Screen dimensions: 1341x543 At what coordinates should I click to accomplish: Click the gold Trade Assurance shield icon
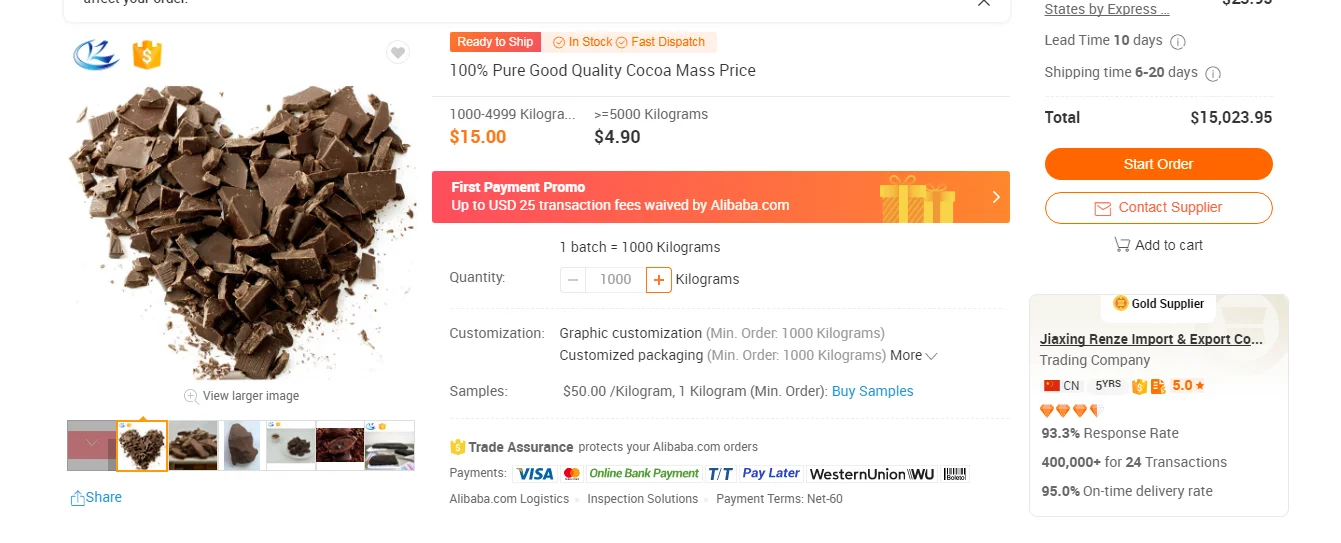click(x=458, y=447)
